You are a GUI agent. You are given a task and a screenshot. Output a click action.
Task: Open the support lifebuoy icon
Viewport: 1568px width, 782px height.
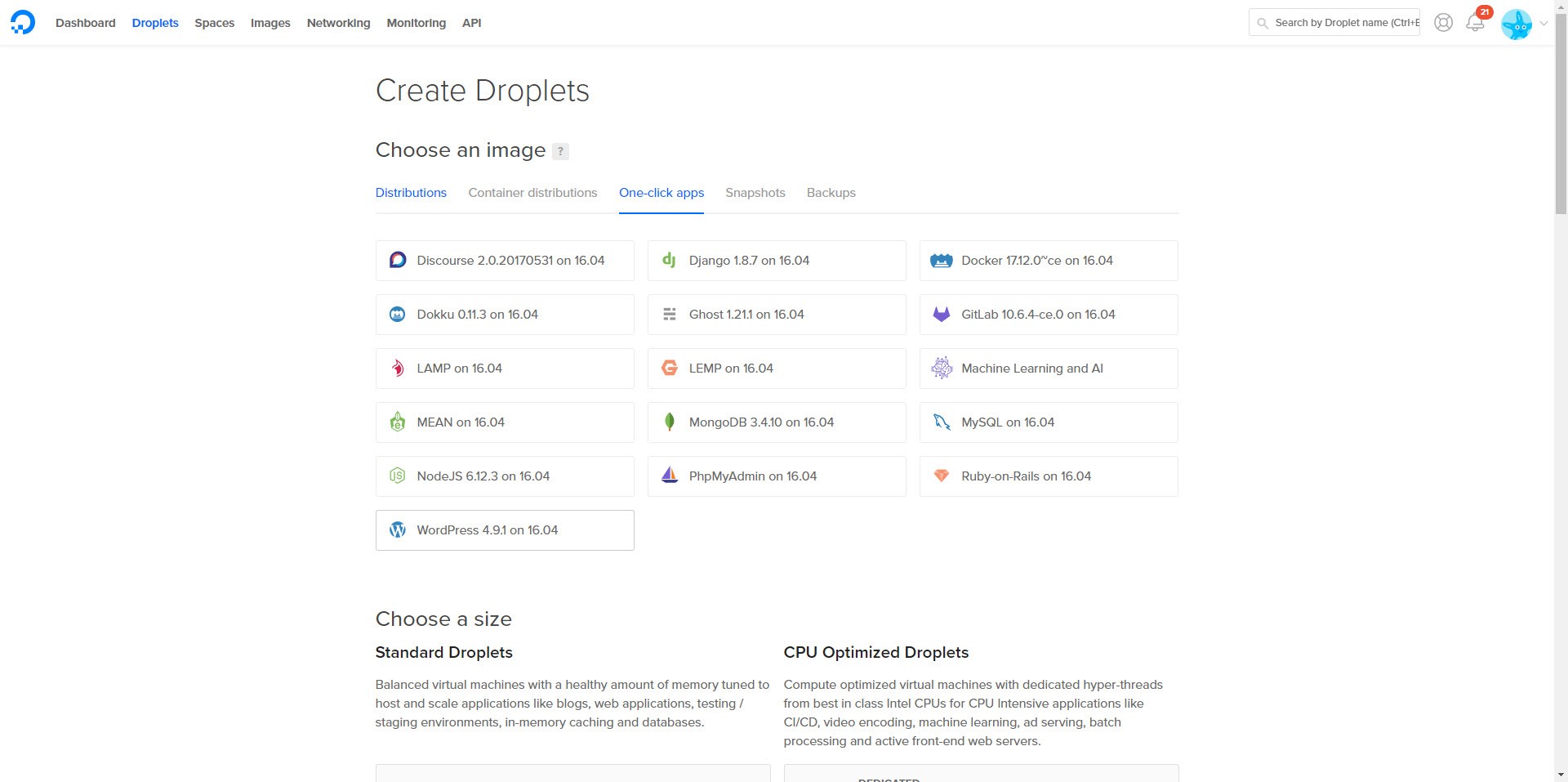(x=1443, y=23)
